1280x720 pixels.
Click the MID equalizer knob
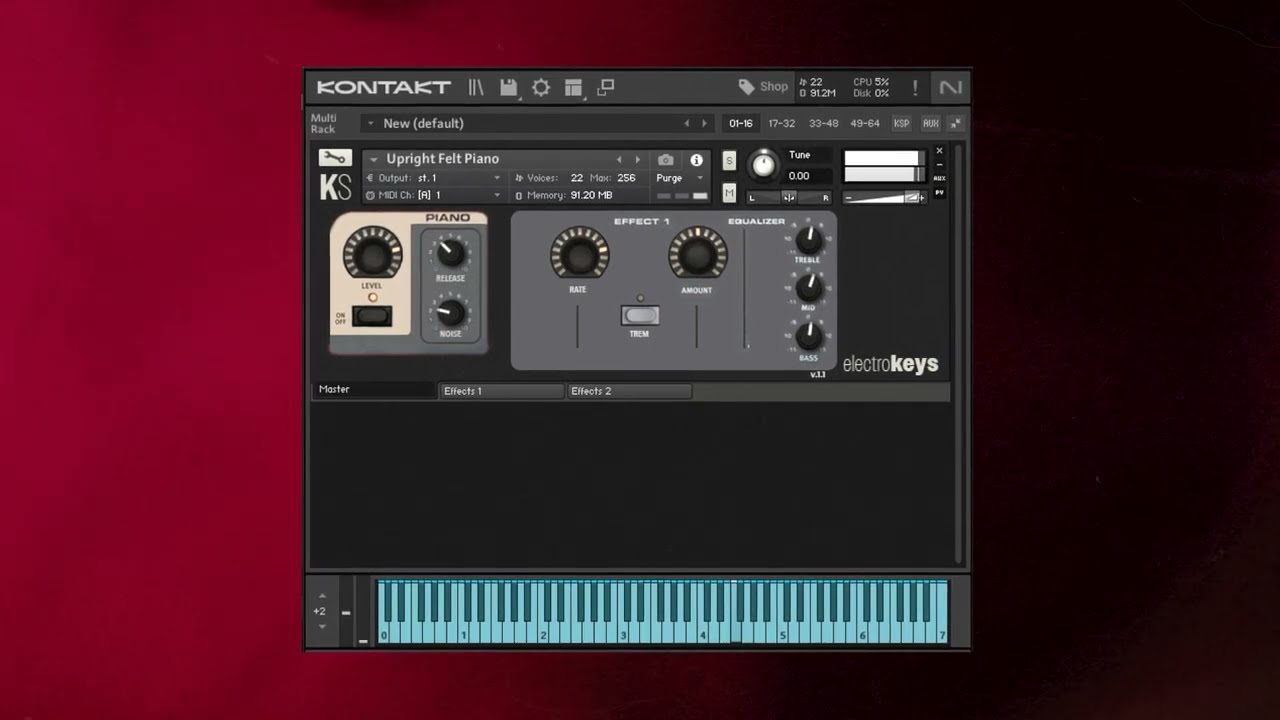pyautogui.click(x=808, y=288)
